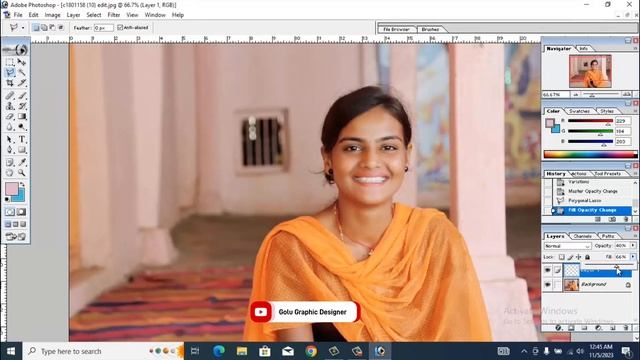Select the Slice tool
Screen dimensions: 640x360
[x=22, y=83]
